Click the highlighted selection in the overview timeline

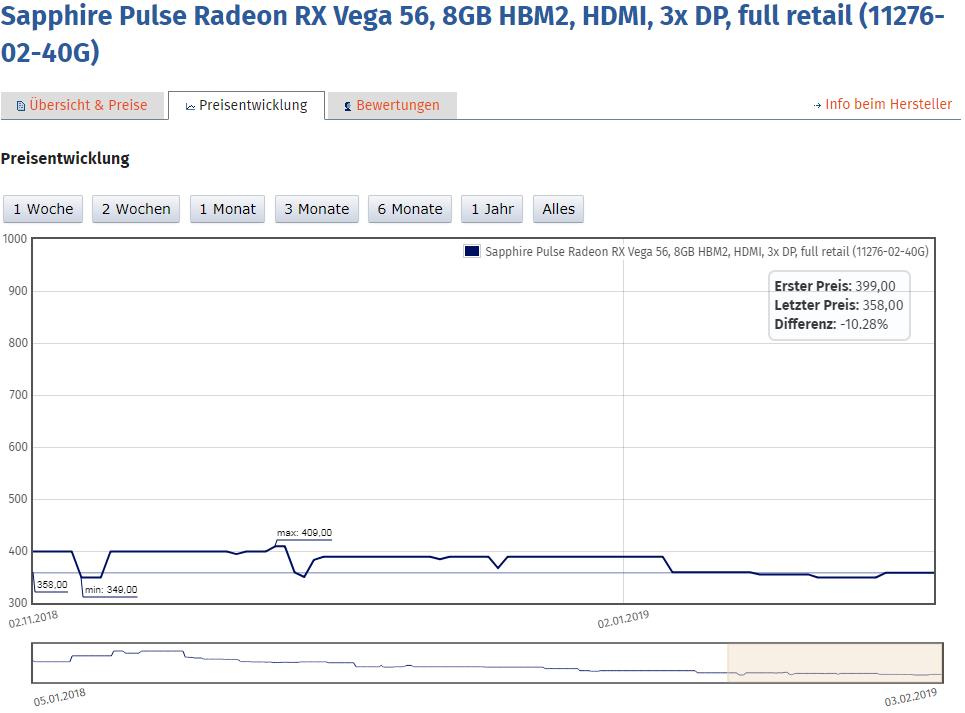point(835,660)
